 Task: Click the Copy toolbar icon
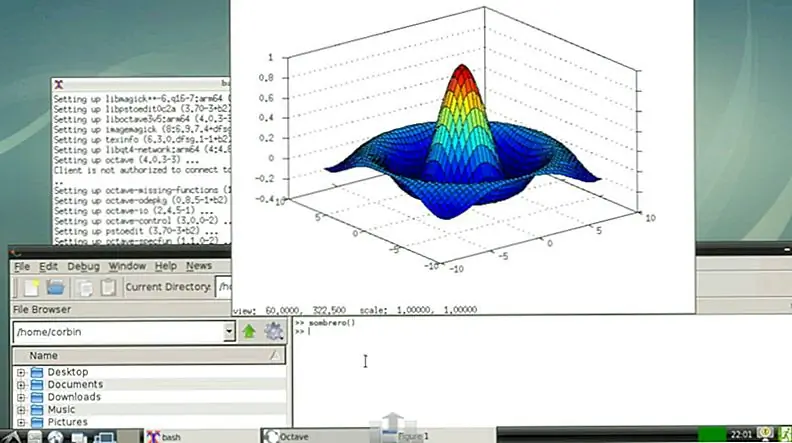tap(85, 288)
